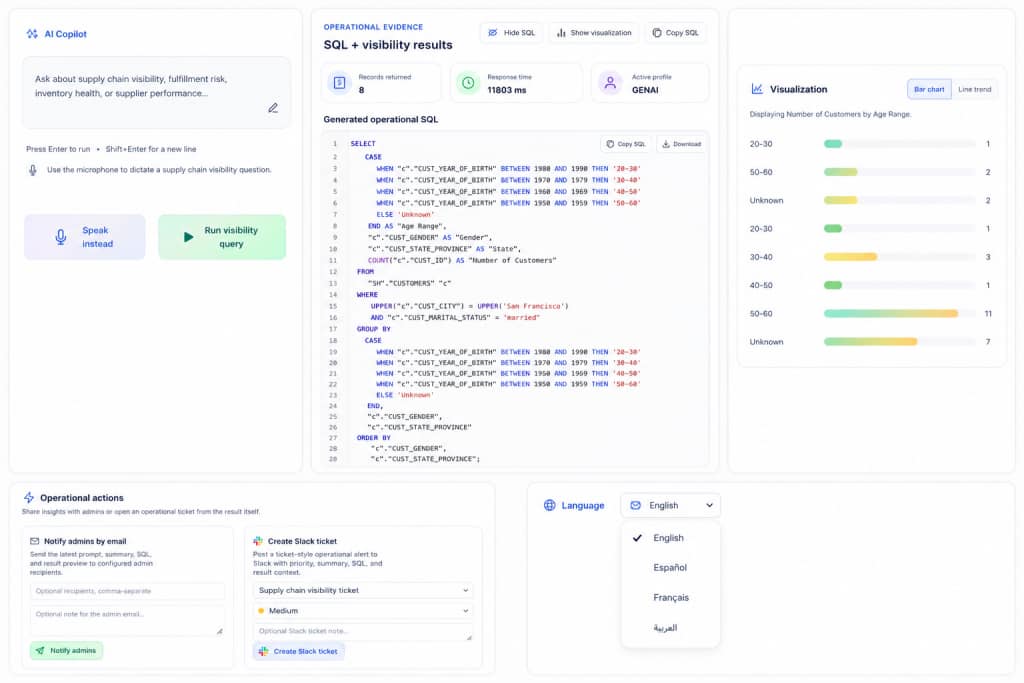Click the 'San Francisco' string in the SQL
The height and width of the screenshot is (683, 1024).
534,306
